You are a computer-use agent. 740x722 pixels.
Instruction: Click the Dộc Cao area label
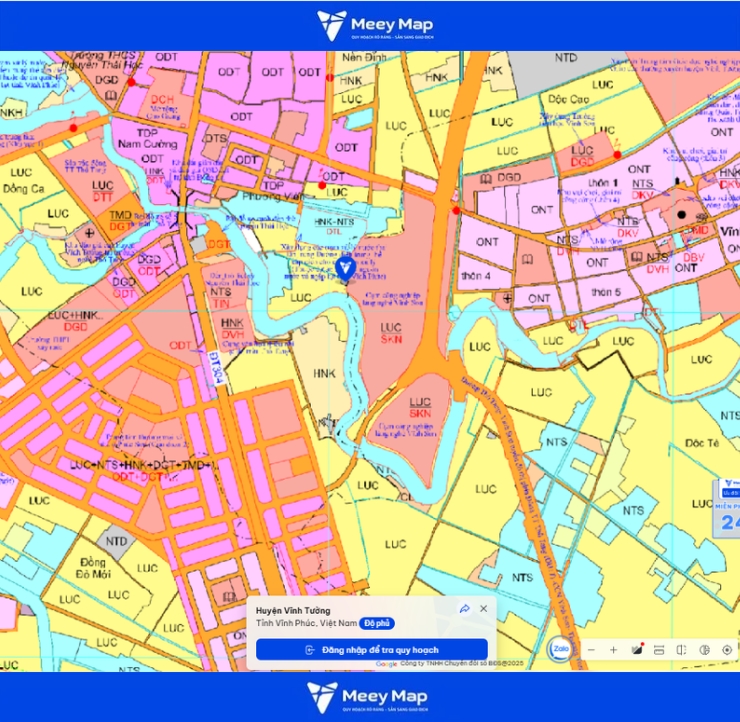point(568,99)
